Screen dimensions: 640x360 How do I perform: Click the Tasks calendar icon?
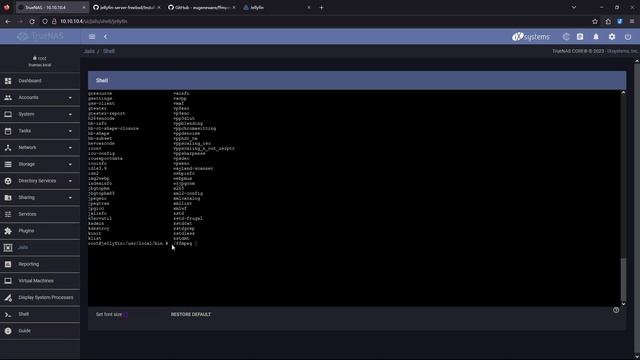[x=8, y=131]
